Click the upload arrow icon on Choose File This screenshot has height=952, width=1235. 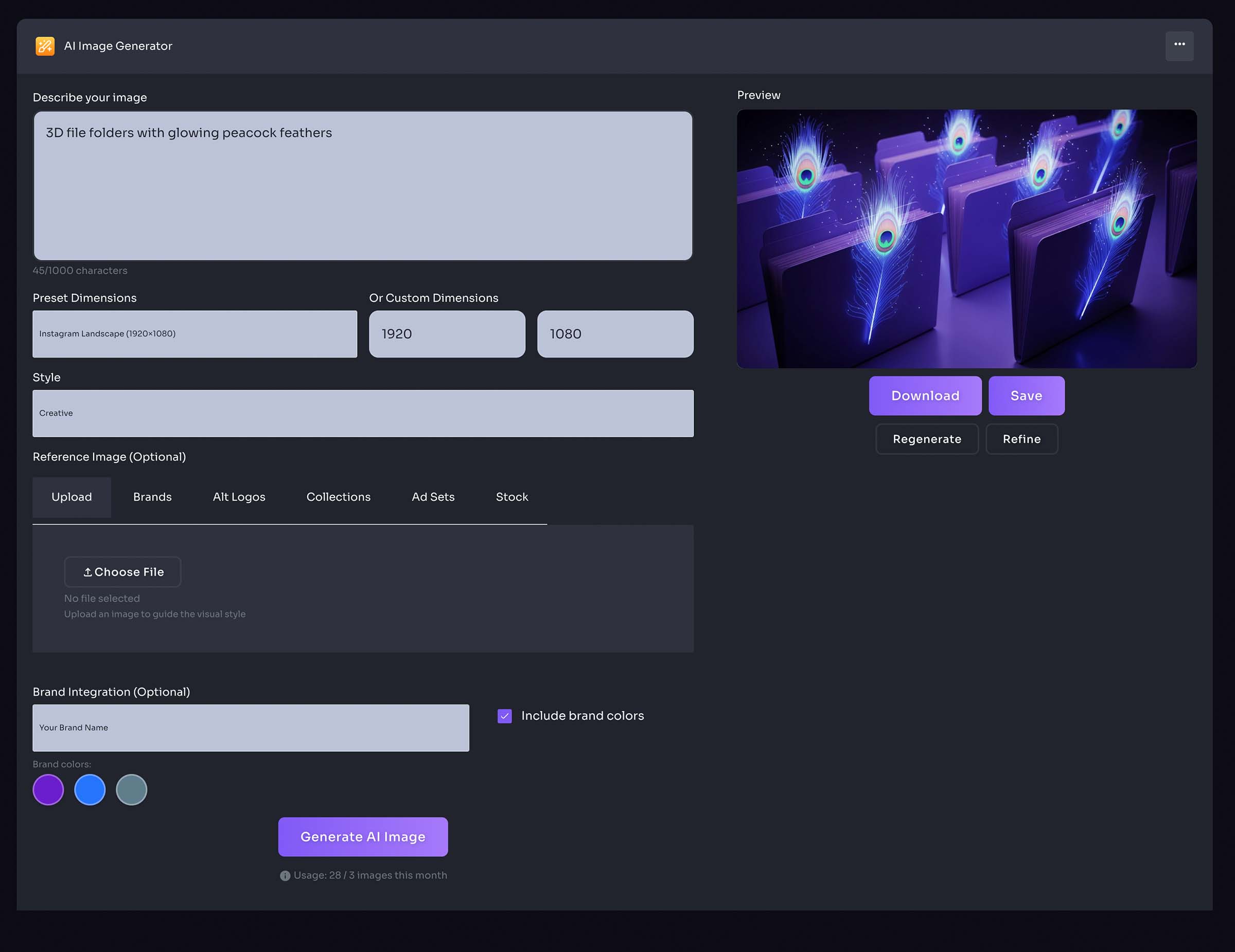[87, 572]
